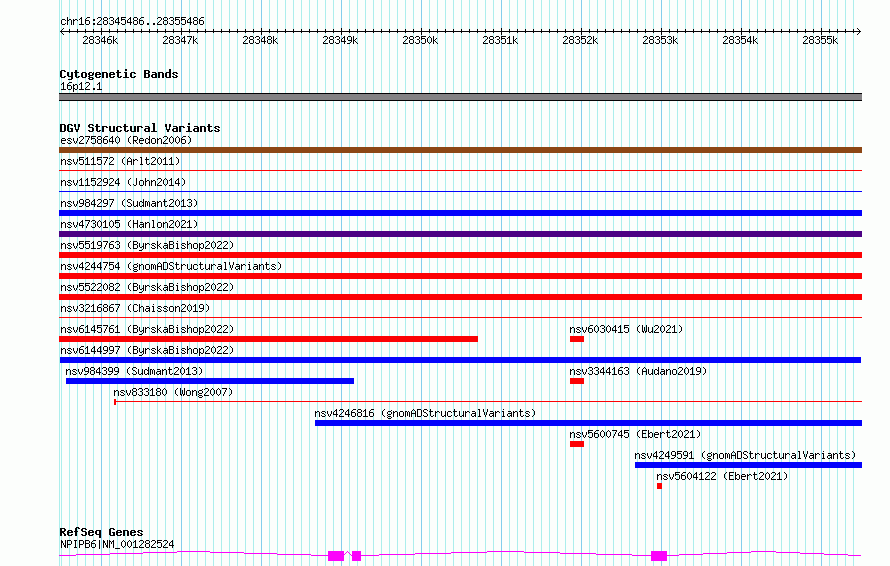890x566 pixels.
Task: Select the nsv511572 (Arlt2011) label
Action: (x=120, y=161)
